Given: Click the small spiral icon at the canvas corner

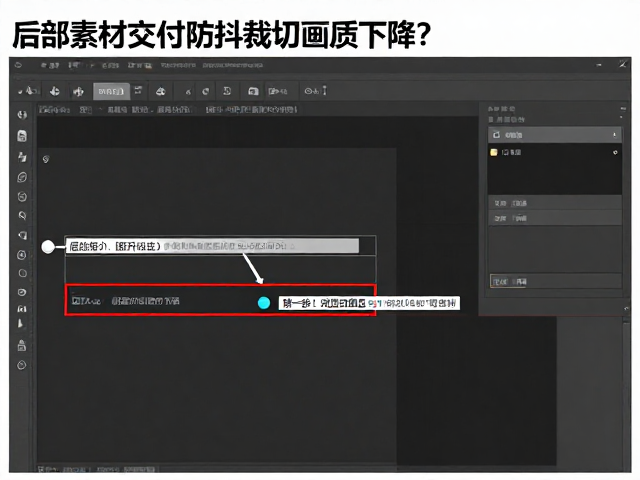Looking at the screenshot, I should (46, 159).
